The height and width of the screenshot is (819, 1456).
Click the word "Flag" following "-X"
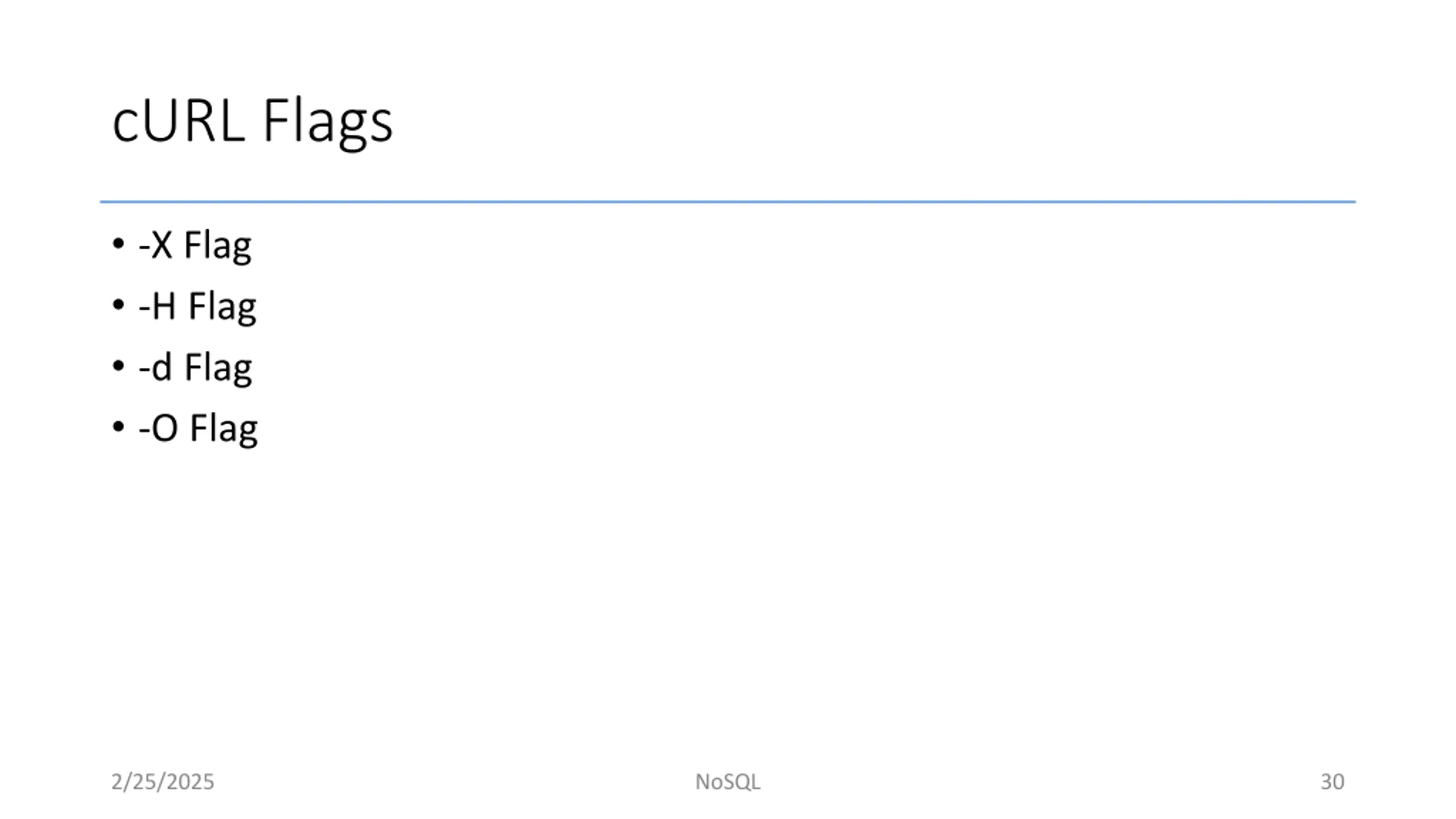(x=217, y=247)
